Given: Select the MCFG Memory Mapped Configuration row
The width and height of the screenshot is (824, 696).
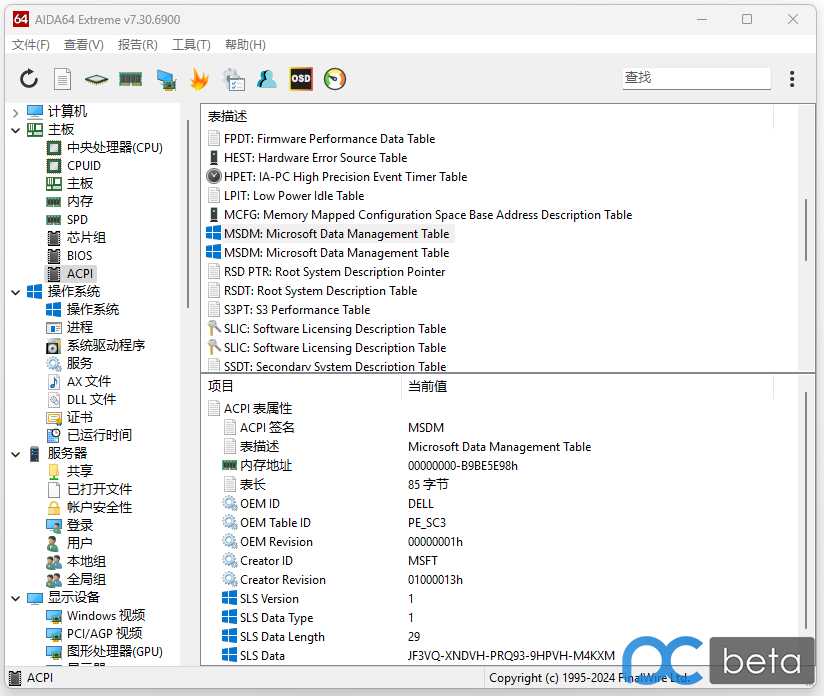Looking at the screenshot, I should pyautogui.click(x=420, y=214).
